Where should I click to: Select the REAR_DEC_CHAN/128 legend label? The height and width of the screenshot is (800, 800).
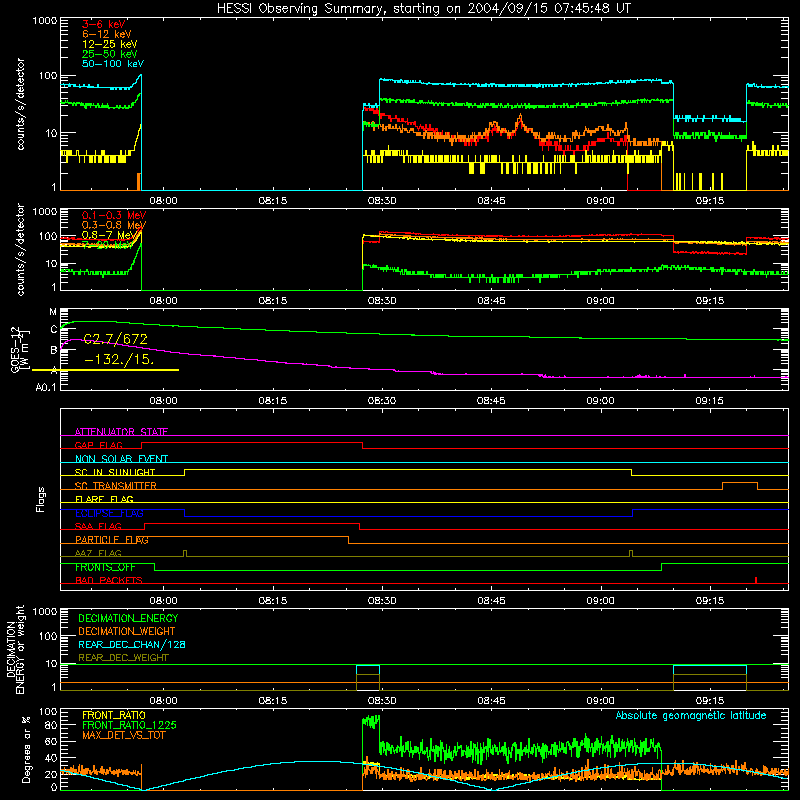pos(132,644)
